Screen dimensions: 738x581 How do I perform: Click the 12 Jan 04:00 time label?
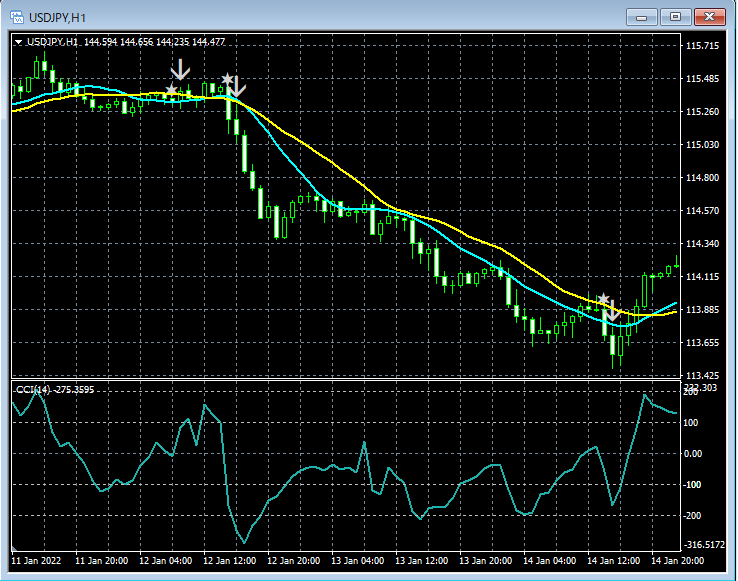pos(166,561)
